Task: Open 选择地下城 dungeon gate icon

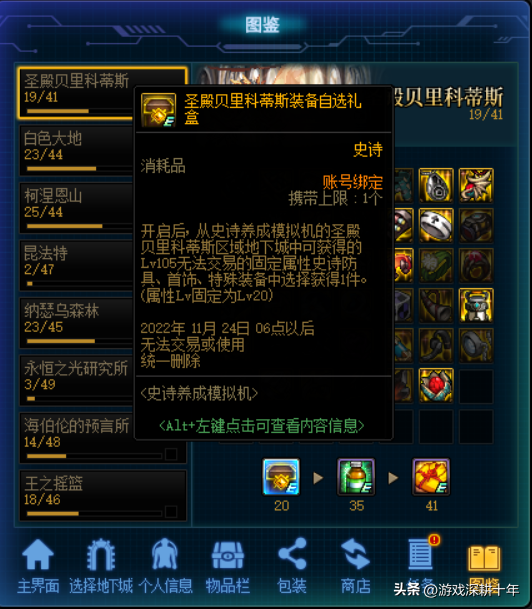Action: [101, 554]
